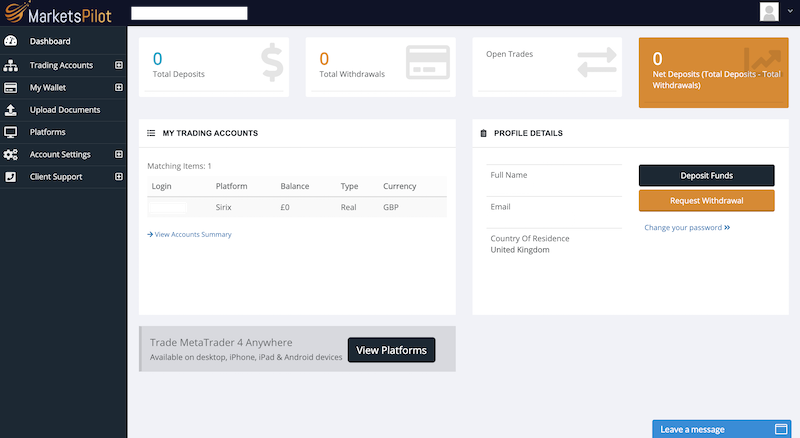Image resolution: width=800 pixels, height=438 pixels.
Task: Click the Upload Documents upload icon
Action: 11,110
